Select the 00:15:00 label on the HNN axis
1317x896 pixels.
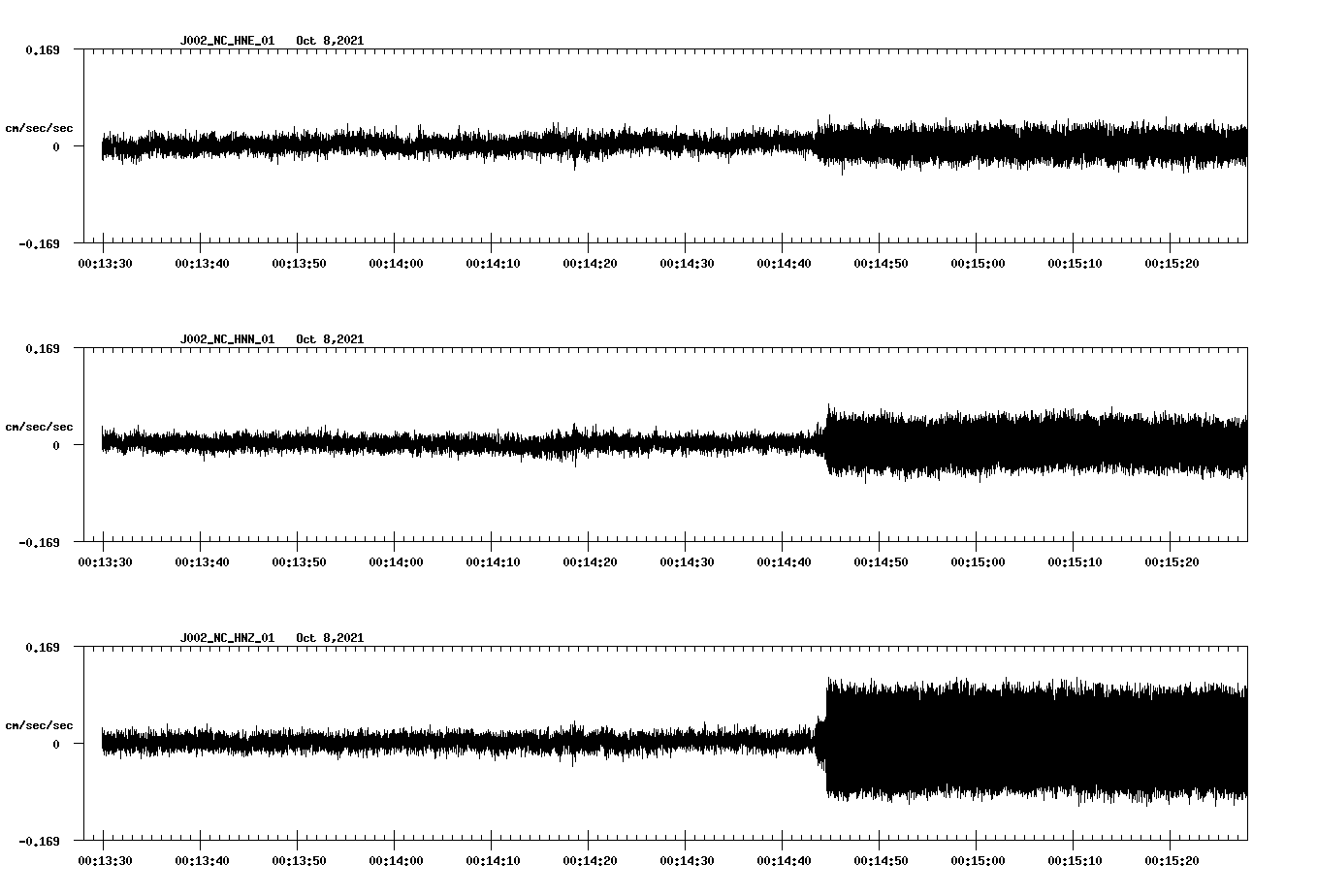click(x=978, y=562)
